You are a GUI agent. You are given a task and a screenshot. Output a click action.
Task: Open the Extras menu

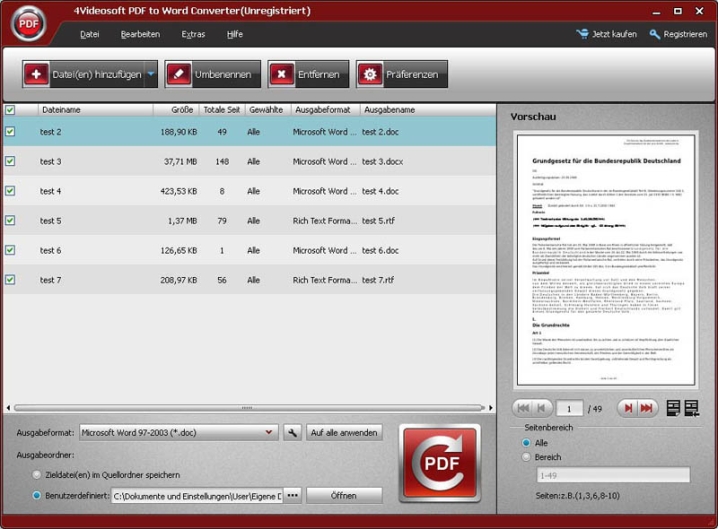coord(193,34)
